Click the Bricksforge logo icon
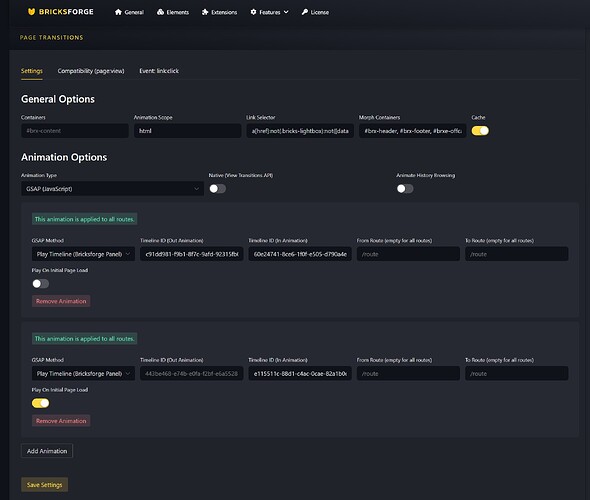This screenshot has height=500, width=590. (x=32, y=12)
